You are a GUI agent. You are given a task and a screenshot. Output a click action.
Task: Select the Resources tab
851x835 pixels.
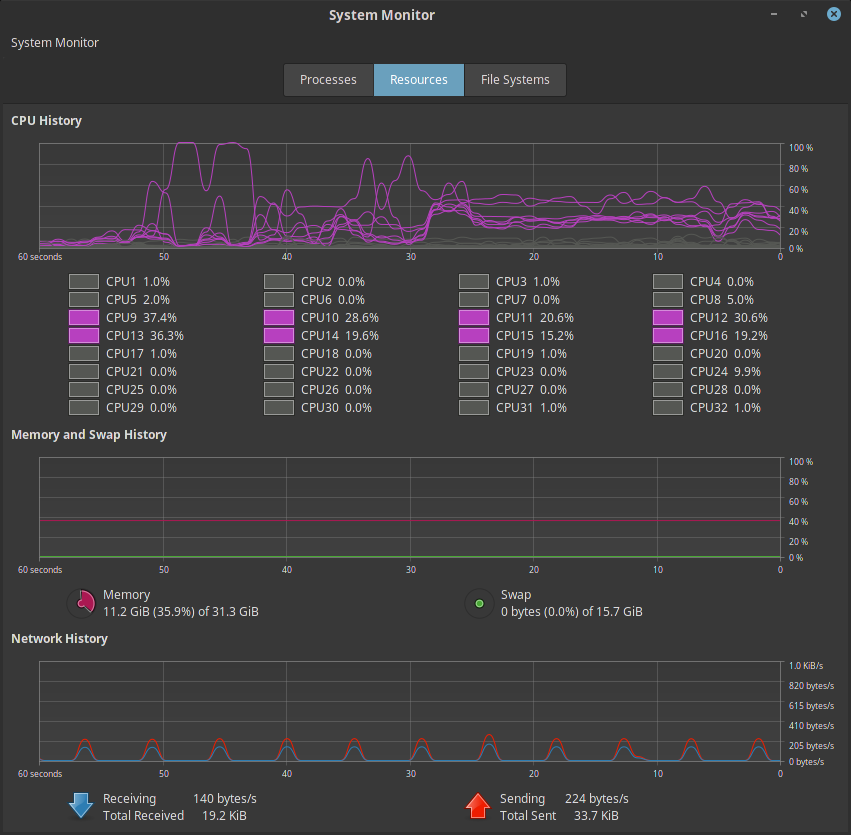[418, 79]
